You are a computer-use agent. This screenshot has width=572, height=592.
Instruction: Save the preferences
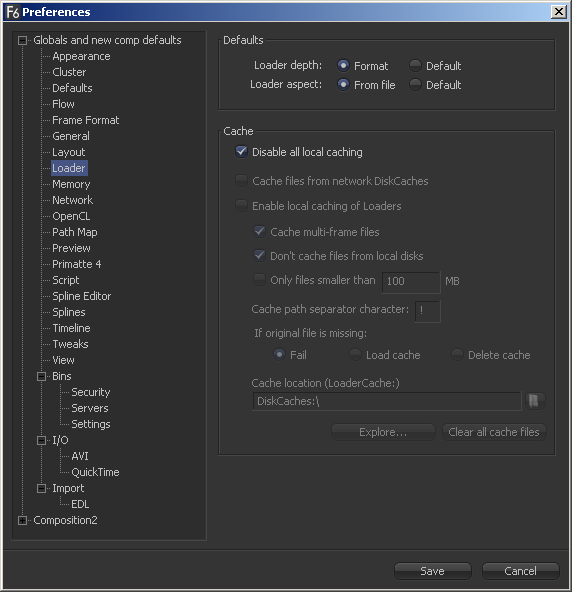point(433,571)
